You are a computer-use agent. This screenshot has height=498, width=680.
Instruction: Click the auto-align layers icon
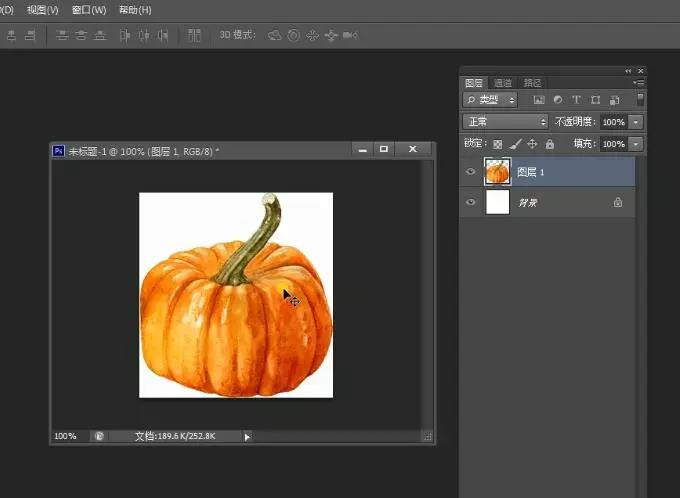click(x=194, y=35)
